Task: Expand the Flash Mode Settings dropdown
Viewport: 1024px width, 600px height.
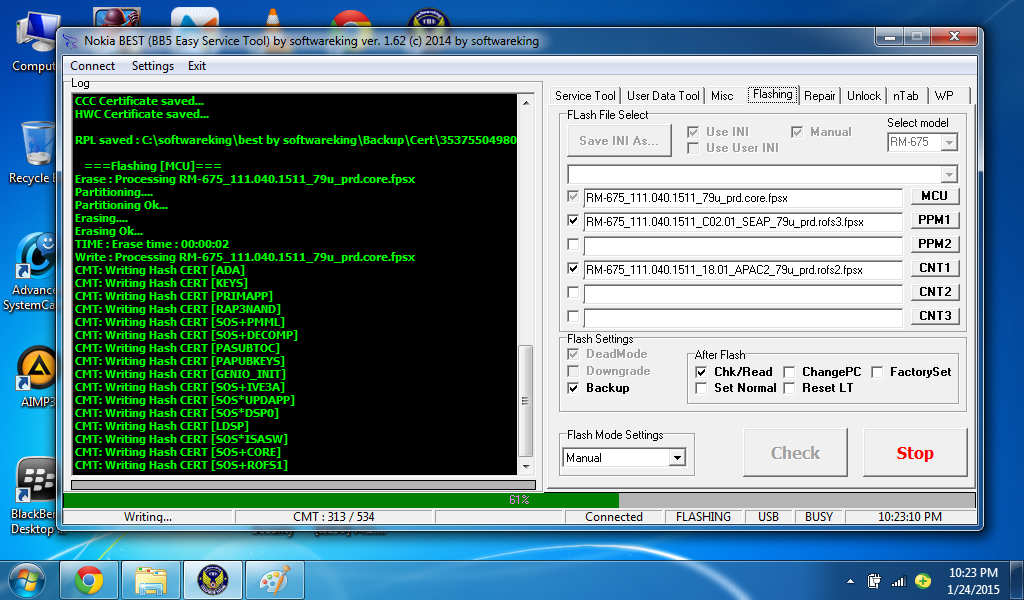Action: (x=677, y=458)
